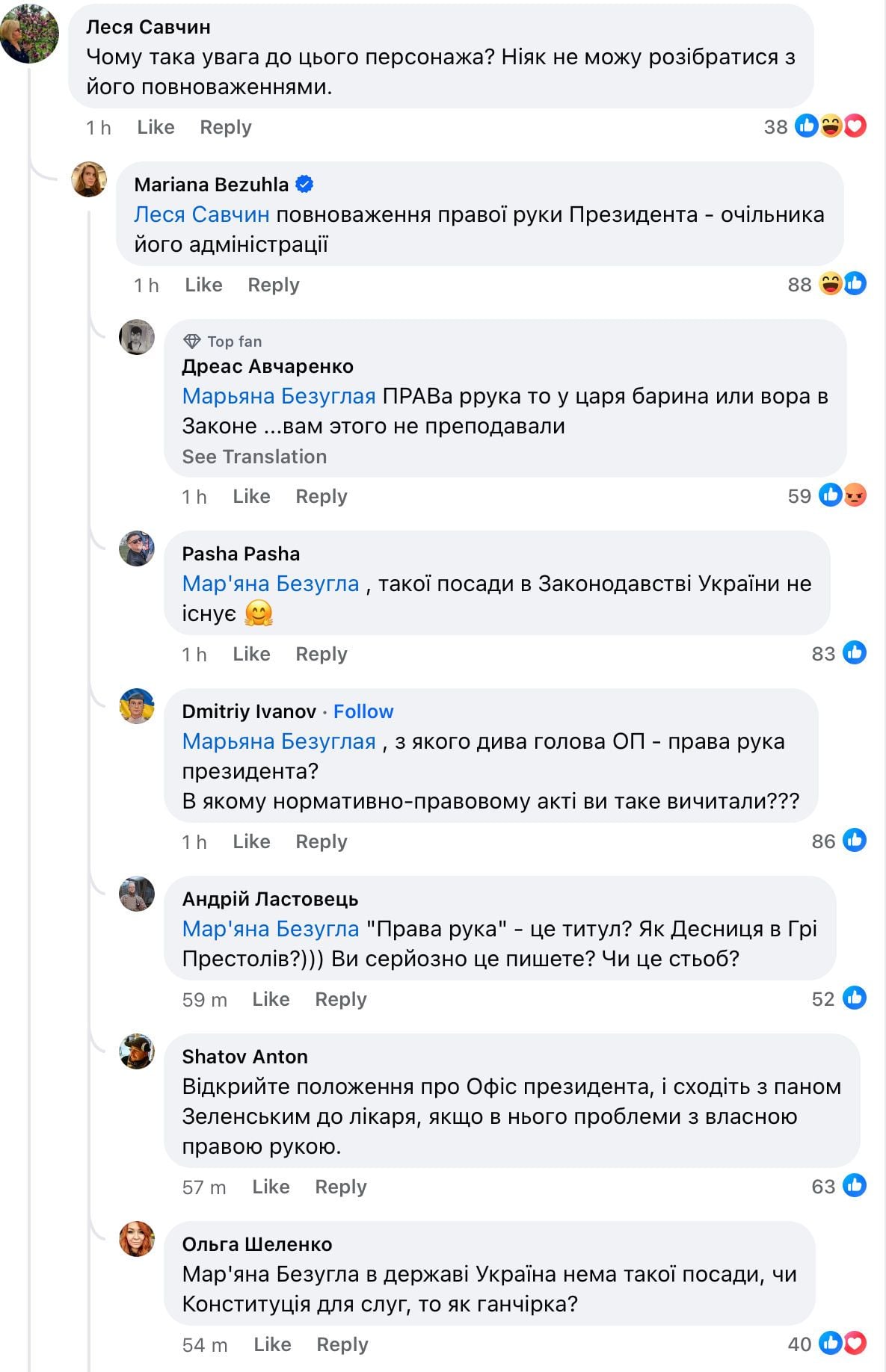Image resolution: width=886 pixels, height=1372 pixels.
Task: Open reactions on Mariana Bezuhla's reply
Action: click(x=842, y=284)
